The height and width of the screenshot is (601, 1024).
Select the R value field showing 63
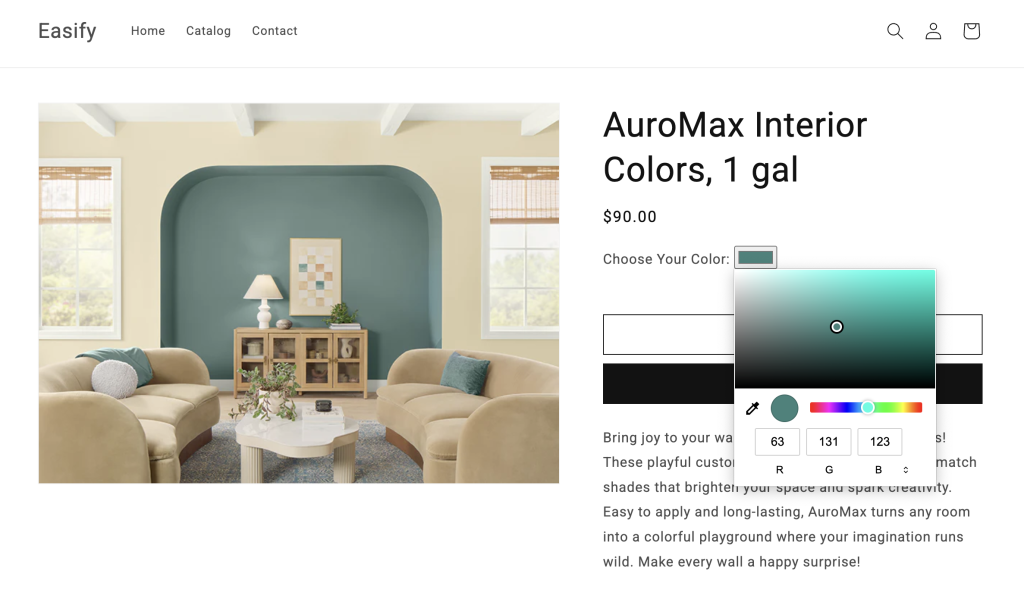tap(777, 442)
